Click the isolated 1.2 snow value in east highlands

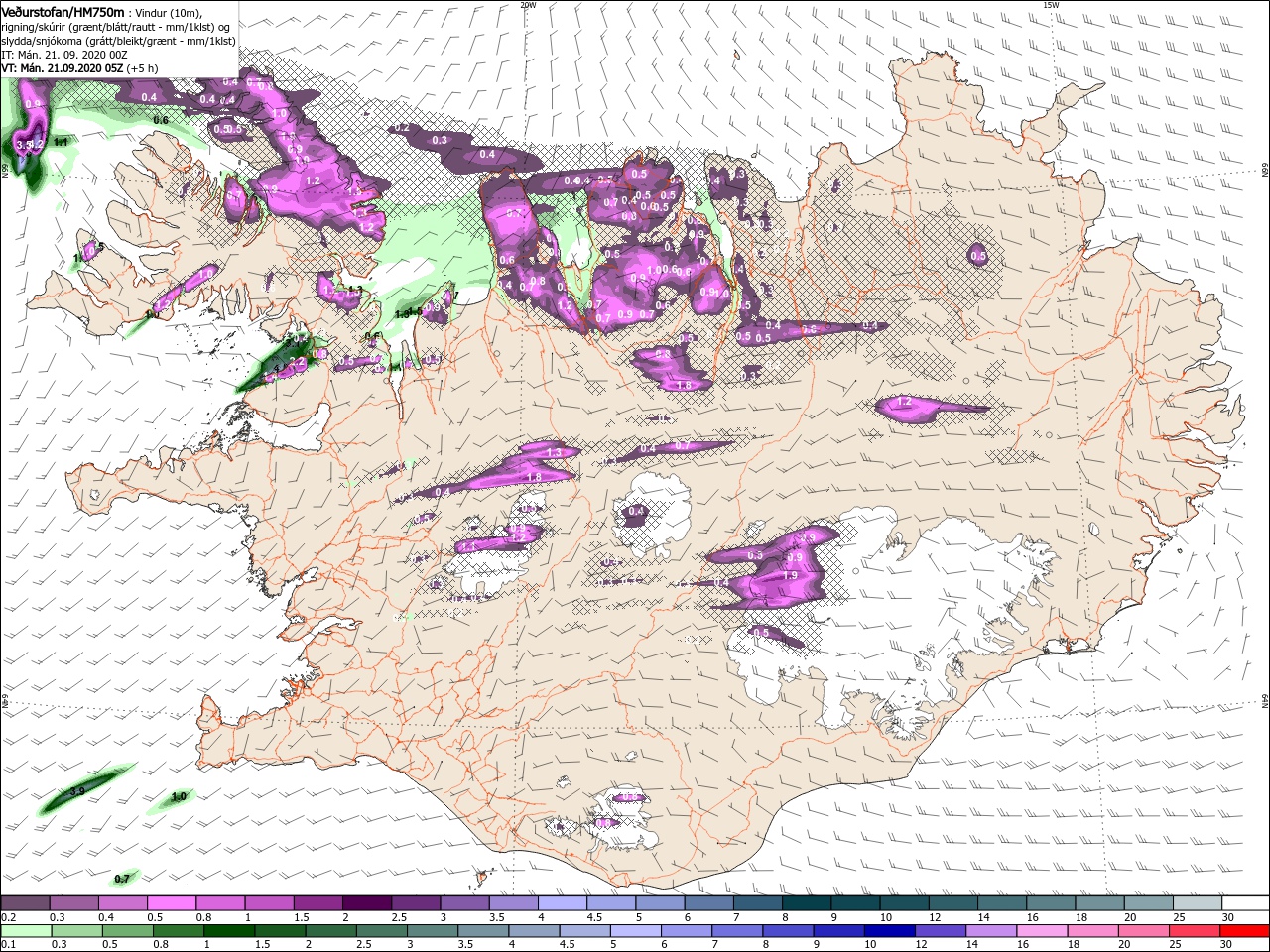[903, 403]
